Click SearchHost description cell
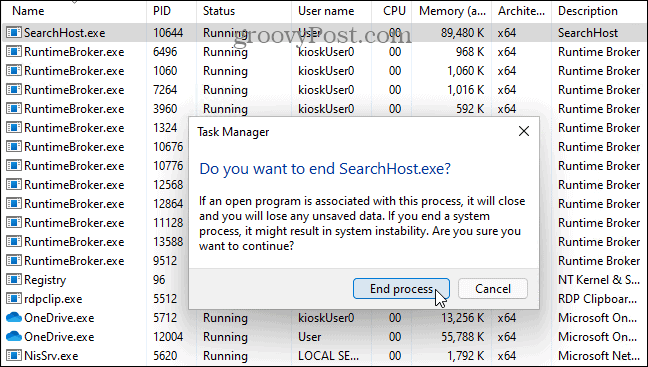Screen dimensions: 648x367 pyautogui.click(x=588, y=33)
